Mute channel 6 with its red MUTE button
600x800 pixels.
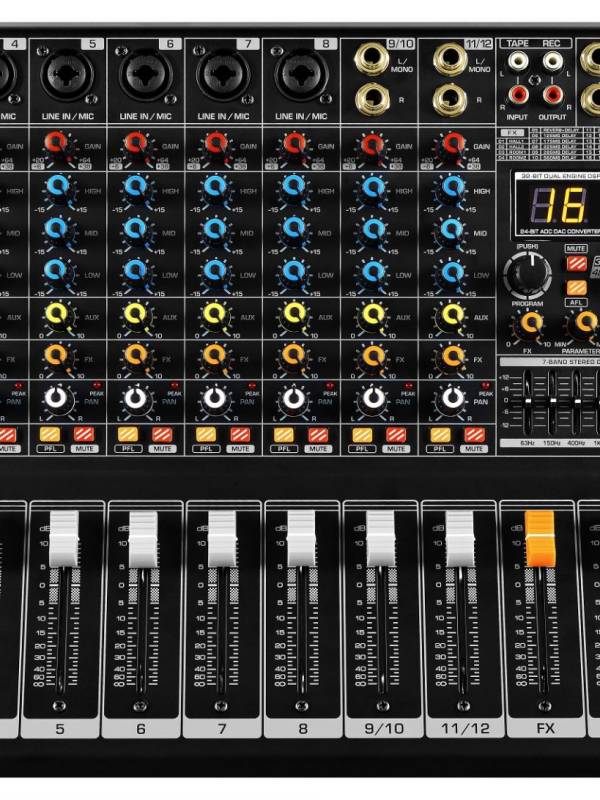click(161, 435)
